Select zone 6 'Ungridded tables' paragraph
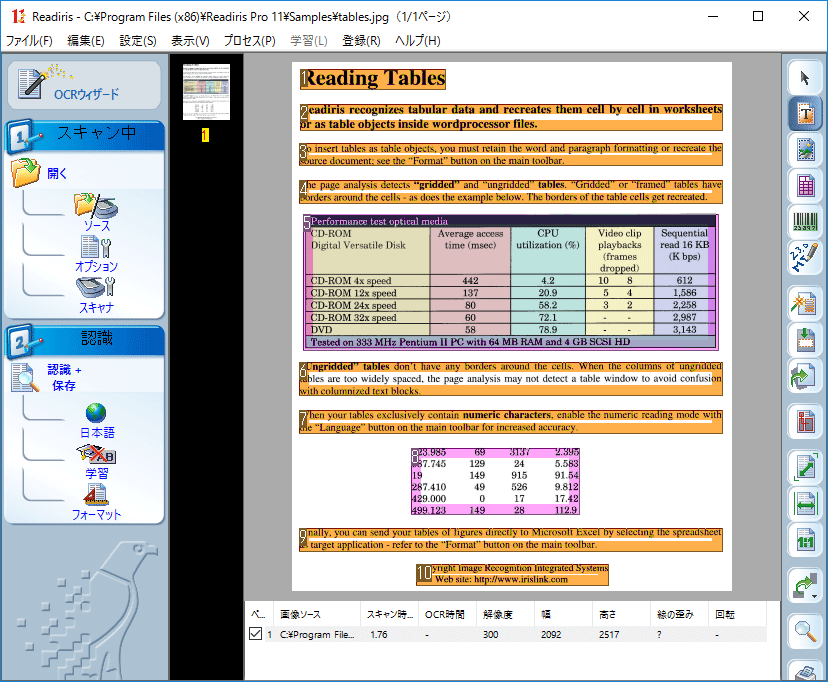This screenshot has height=682, width=828. pos(511,378)
